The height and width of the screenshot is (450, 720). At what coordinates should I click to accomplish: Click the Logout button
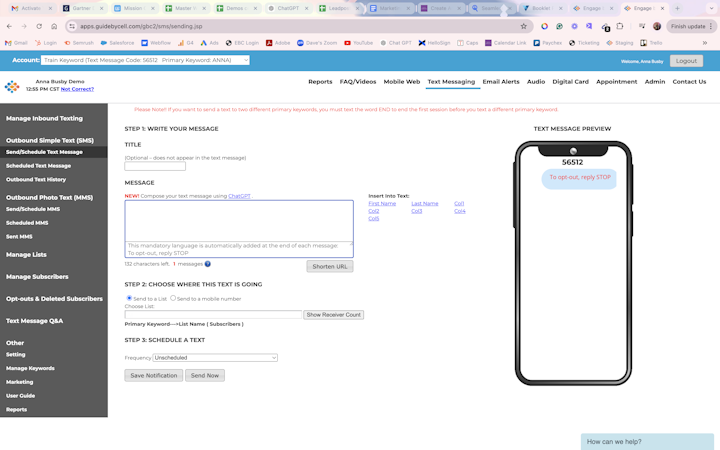[x=686, y=61]
